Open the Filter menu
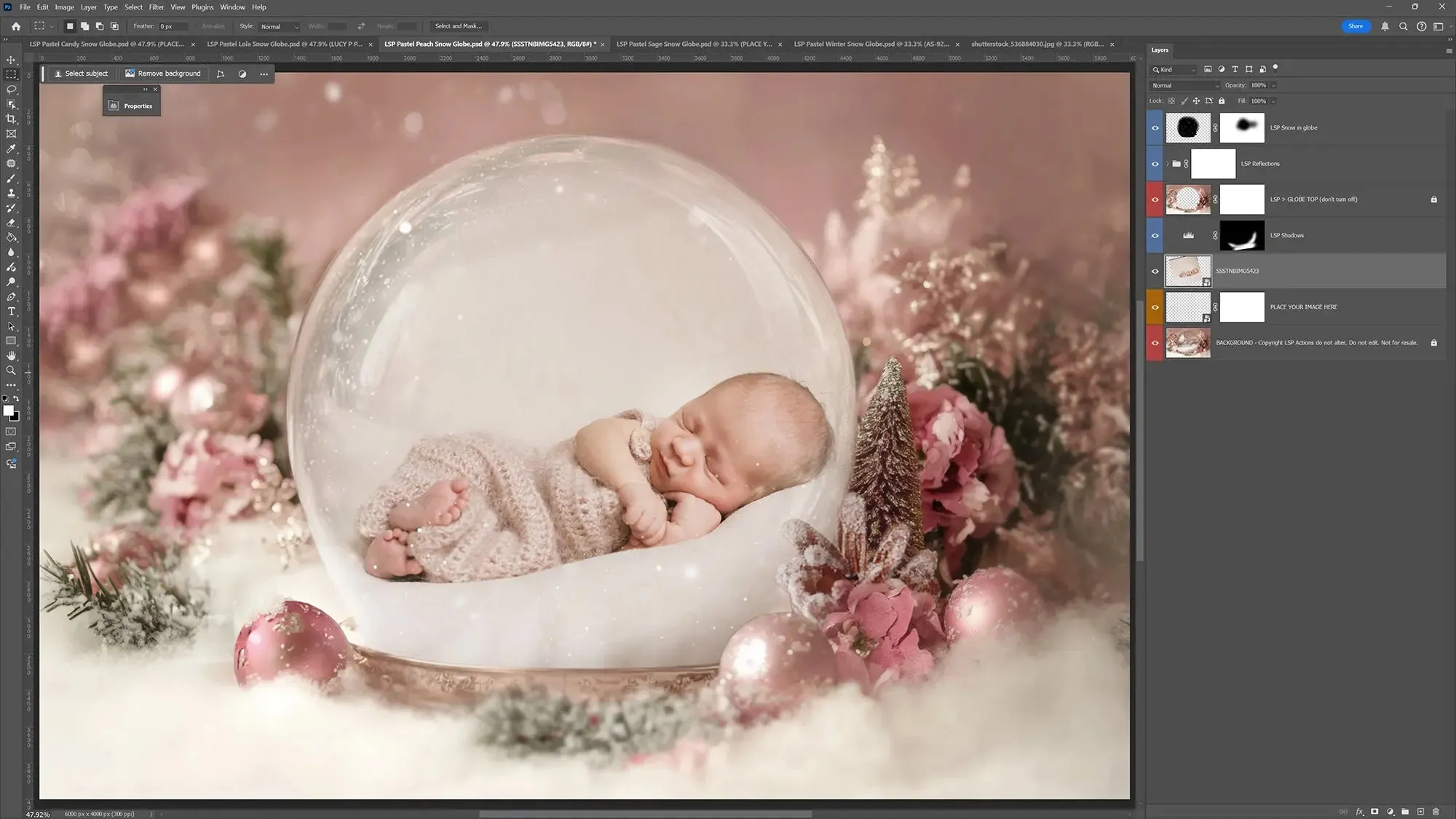 click(156, 7)
